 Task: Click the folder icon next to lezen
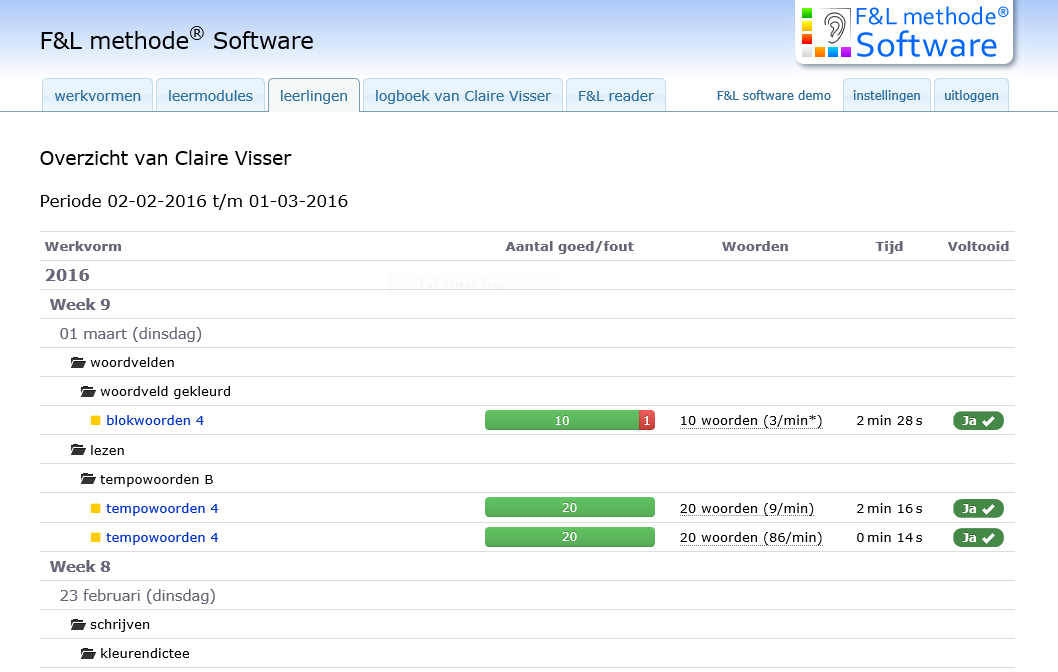[78, 451]
